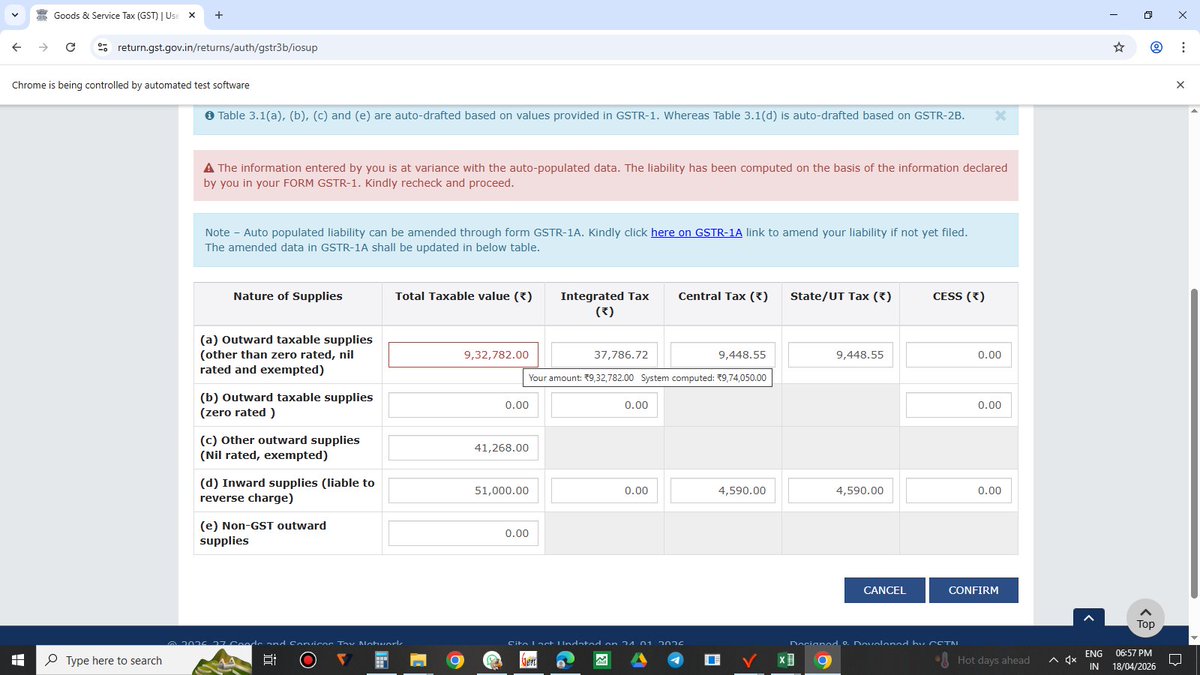Open the Windows Start menu

pos(17,660)
